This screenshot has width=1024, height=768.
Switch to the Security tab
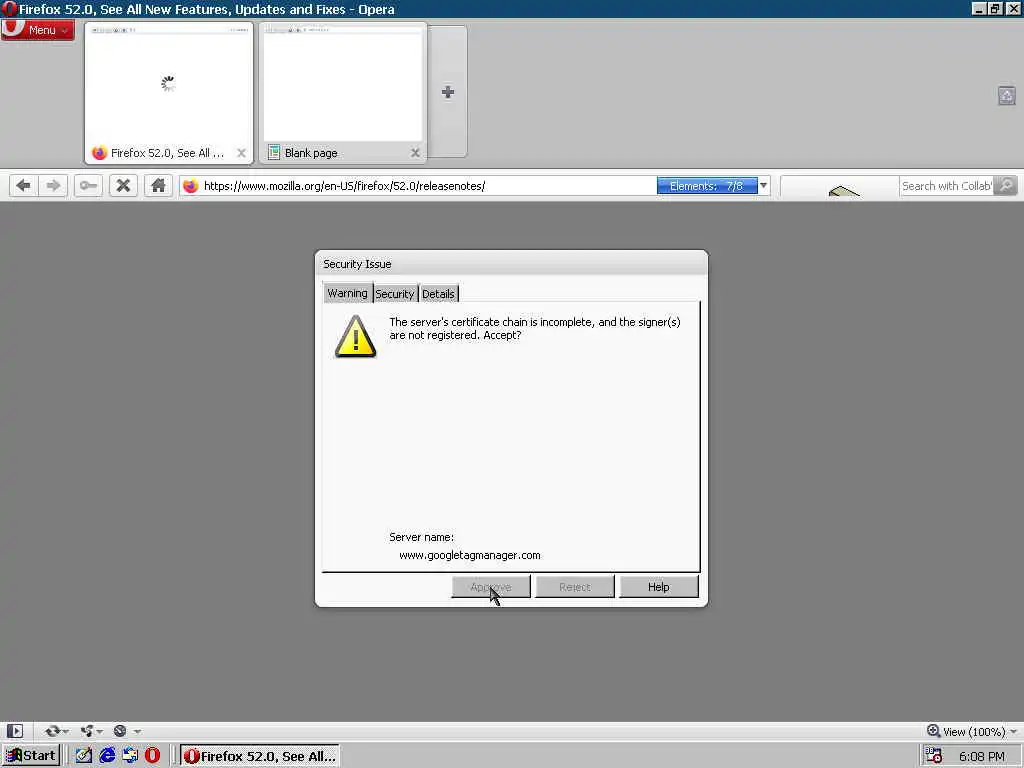394,294
